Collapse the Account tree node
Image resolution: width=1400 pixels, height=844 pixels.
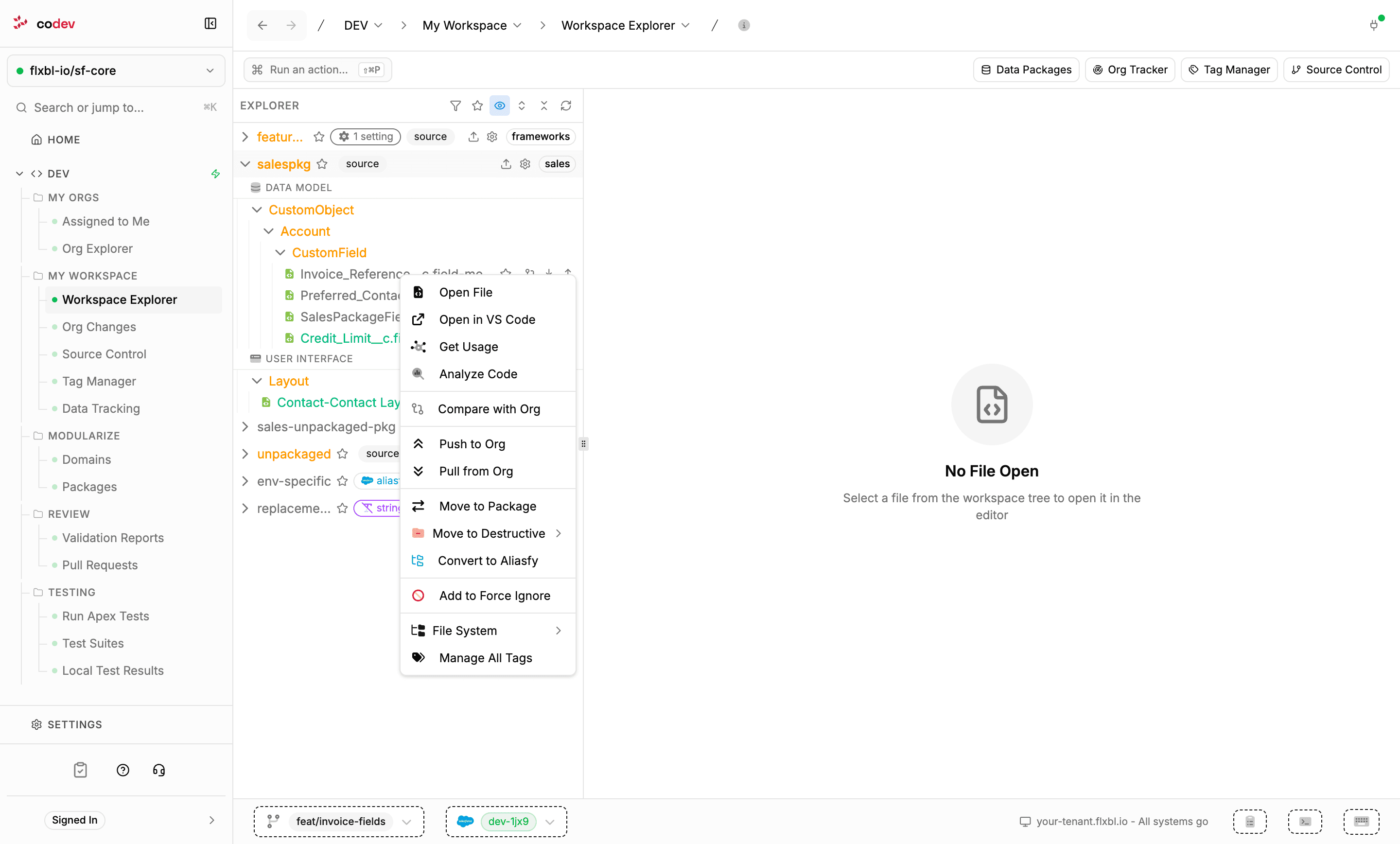click(269, 231)
